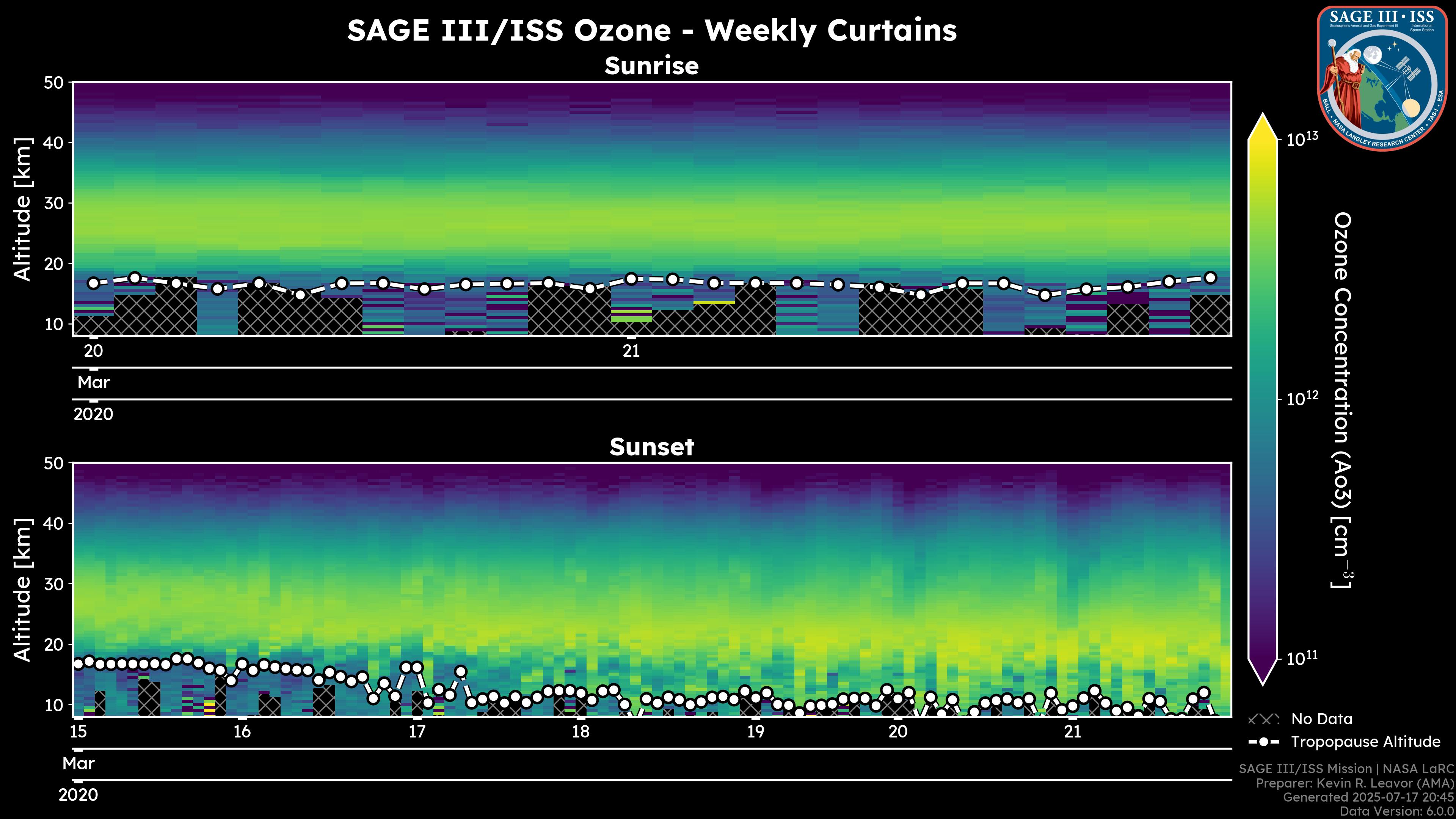Click the main chart title text

(x=652, y=30)
